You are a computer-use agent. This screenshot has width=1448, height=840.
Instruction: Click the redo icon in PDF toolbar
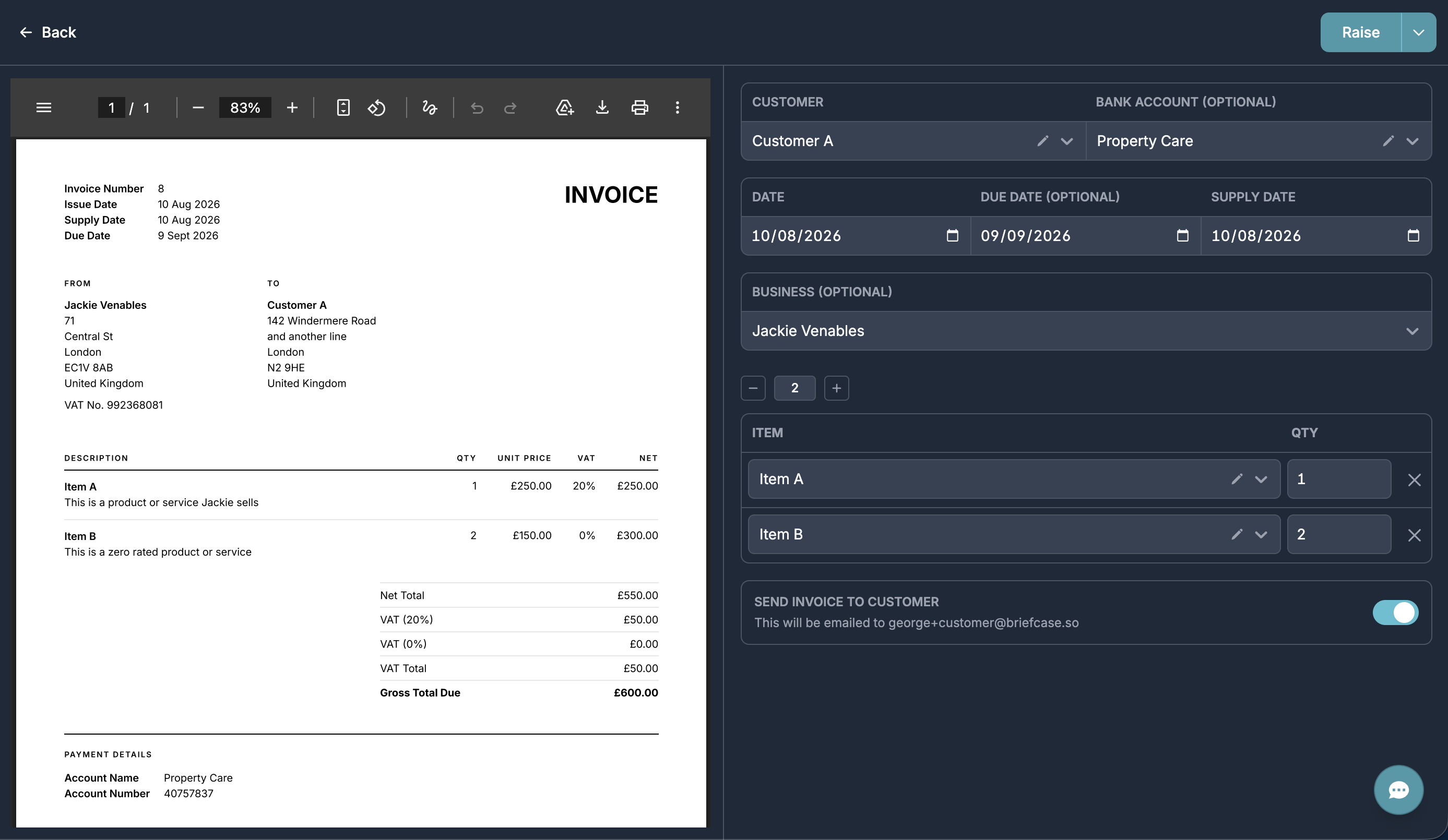(x=511, y=107)
